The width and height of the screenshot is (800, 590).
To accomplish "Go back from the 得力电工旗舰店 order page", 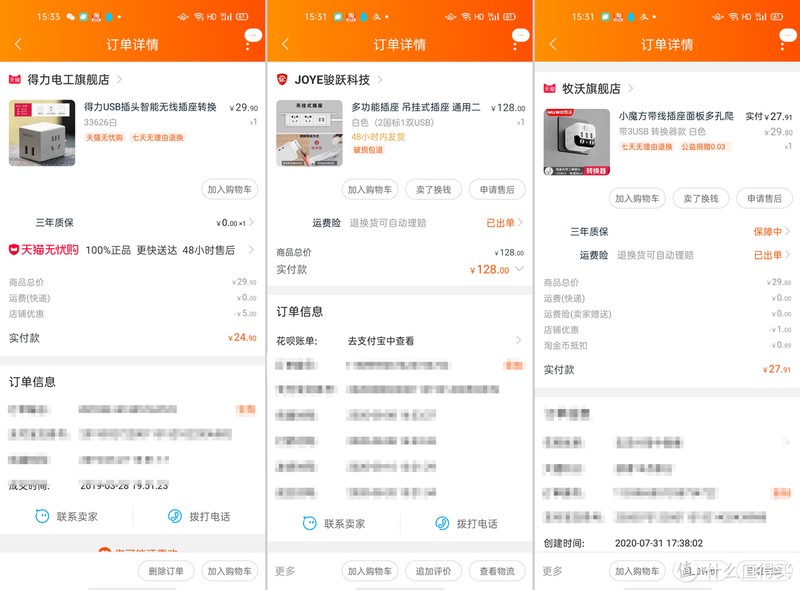I will pos(18,44).
